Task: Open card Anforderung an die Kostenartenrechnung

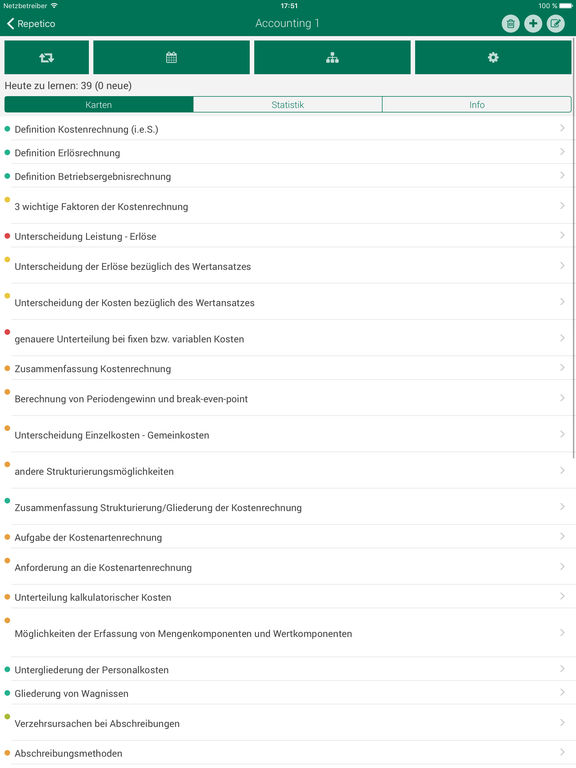Action: click(288, 566)
